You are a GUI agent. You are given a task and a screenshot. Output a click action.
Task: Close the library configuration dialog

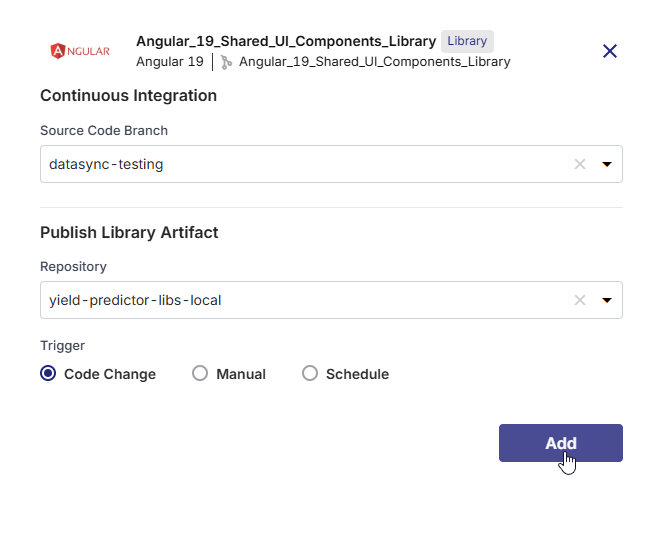[610, 51]
